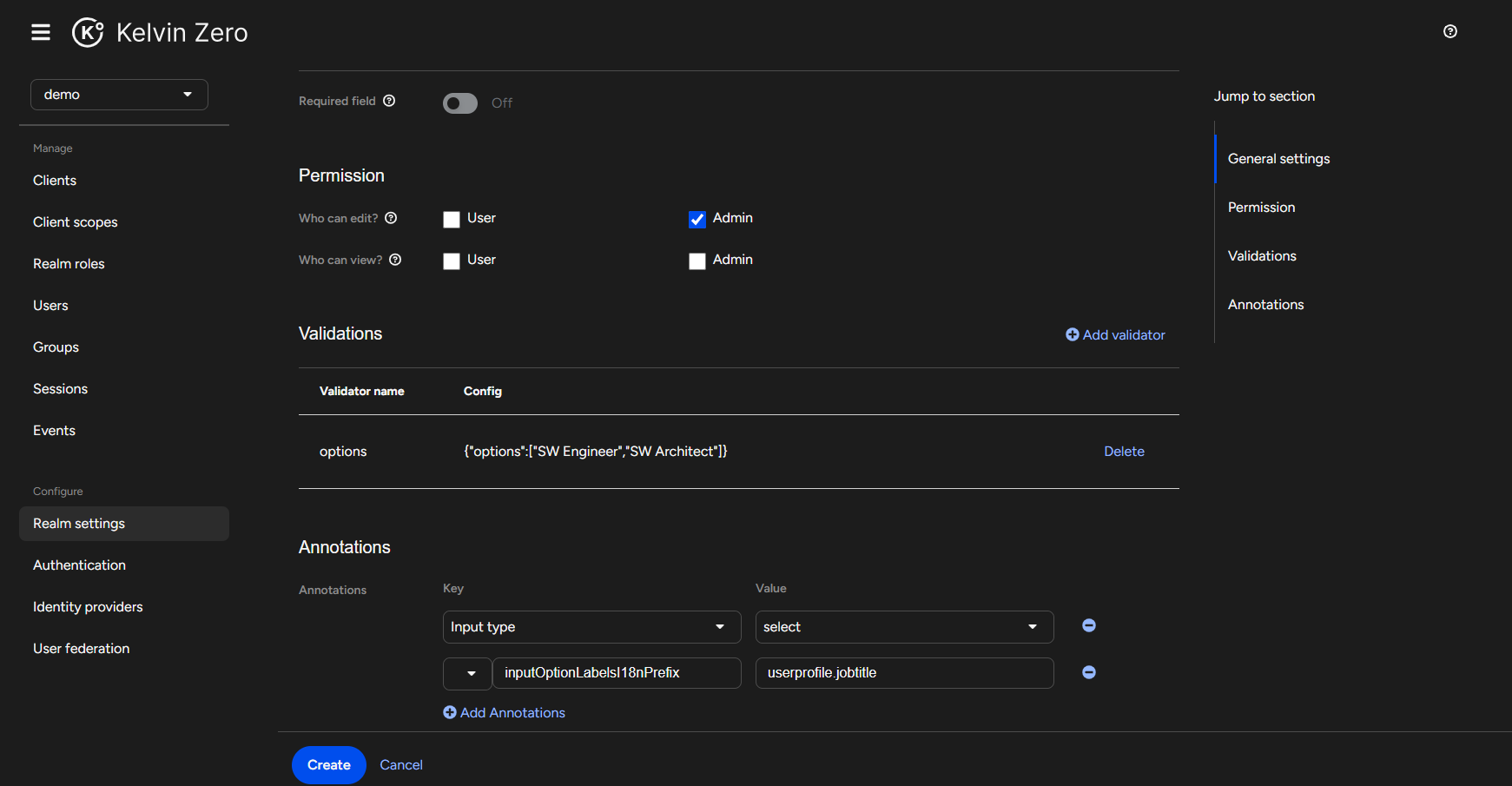Open the help icon in the top right
This screenshot has width=1512, height=786.
point(1449,31)
